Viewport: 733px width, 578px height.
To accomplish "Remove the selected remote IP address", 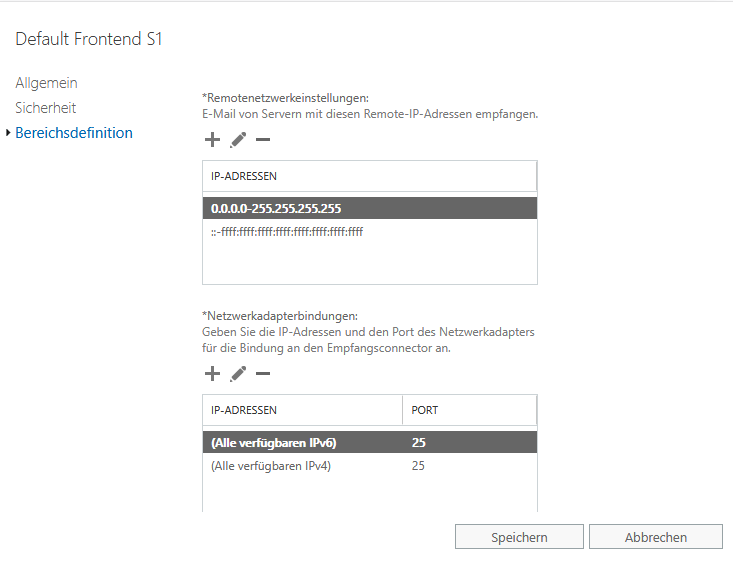I will pyautogui.click(x=263, y=139).
